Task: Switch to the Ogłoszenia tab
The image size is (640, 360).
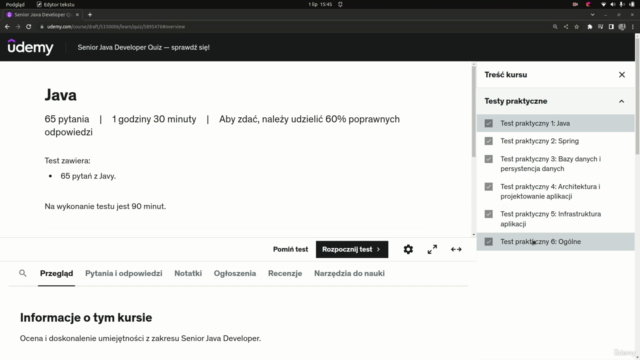Action: tap(235, 273)
